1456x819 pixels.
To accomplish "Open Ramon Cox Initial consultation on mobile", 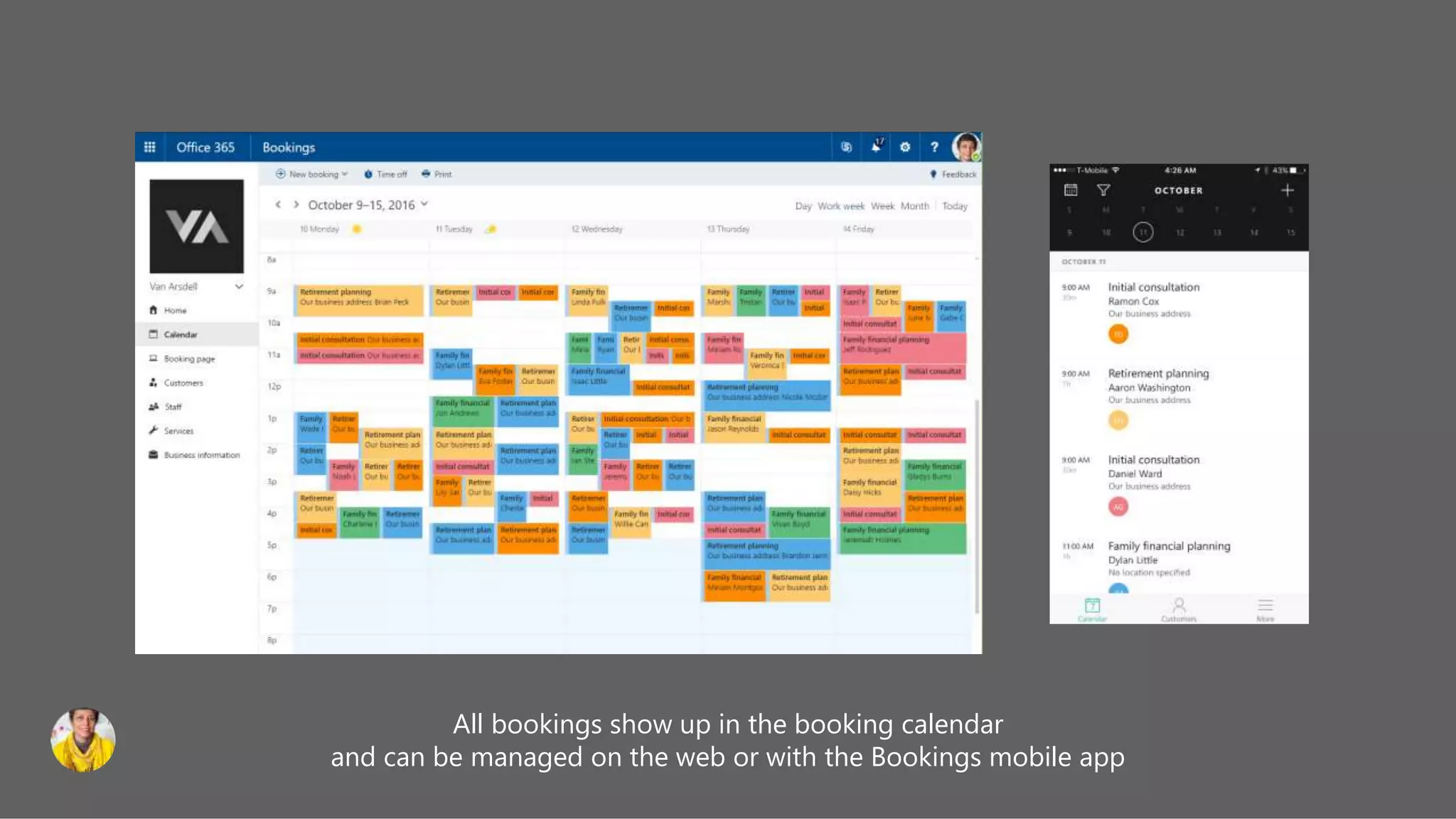I will coord(1179,311).
